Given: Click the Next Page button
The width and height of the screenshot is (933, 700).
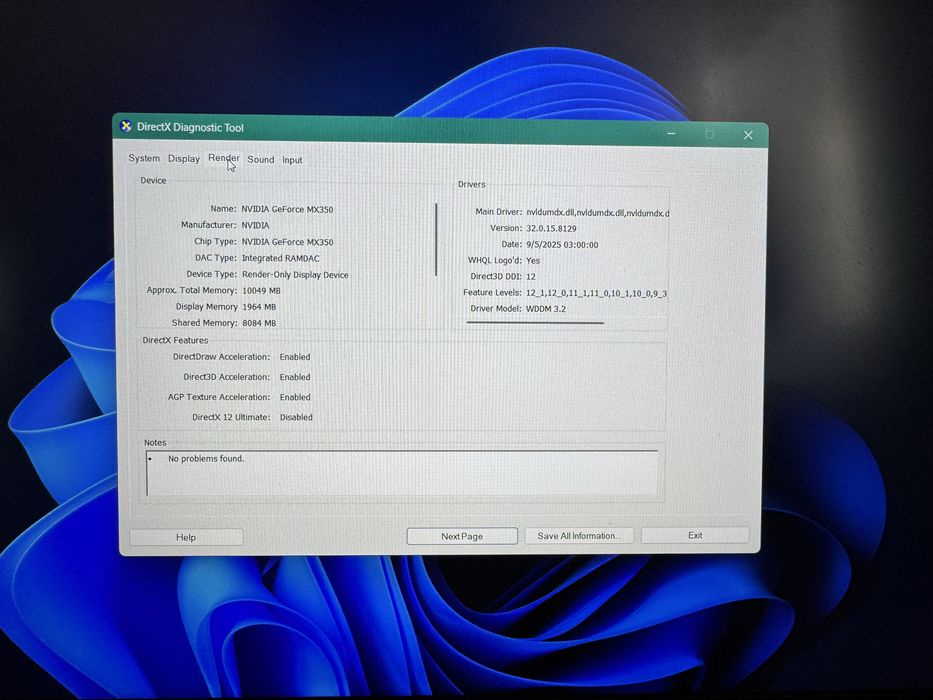Looking at the screenshot, I should [x=462, y=536].
